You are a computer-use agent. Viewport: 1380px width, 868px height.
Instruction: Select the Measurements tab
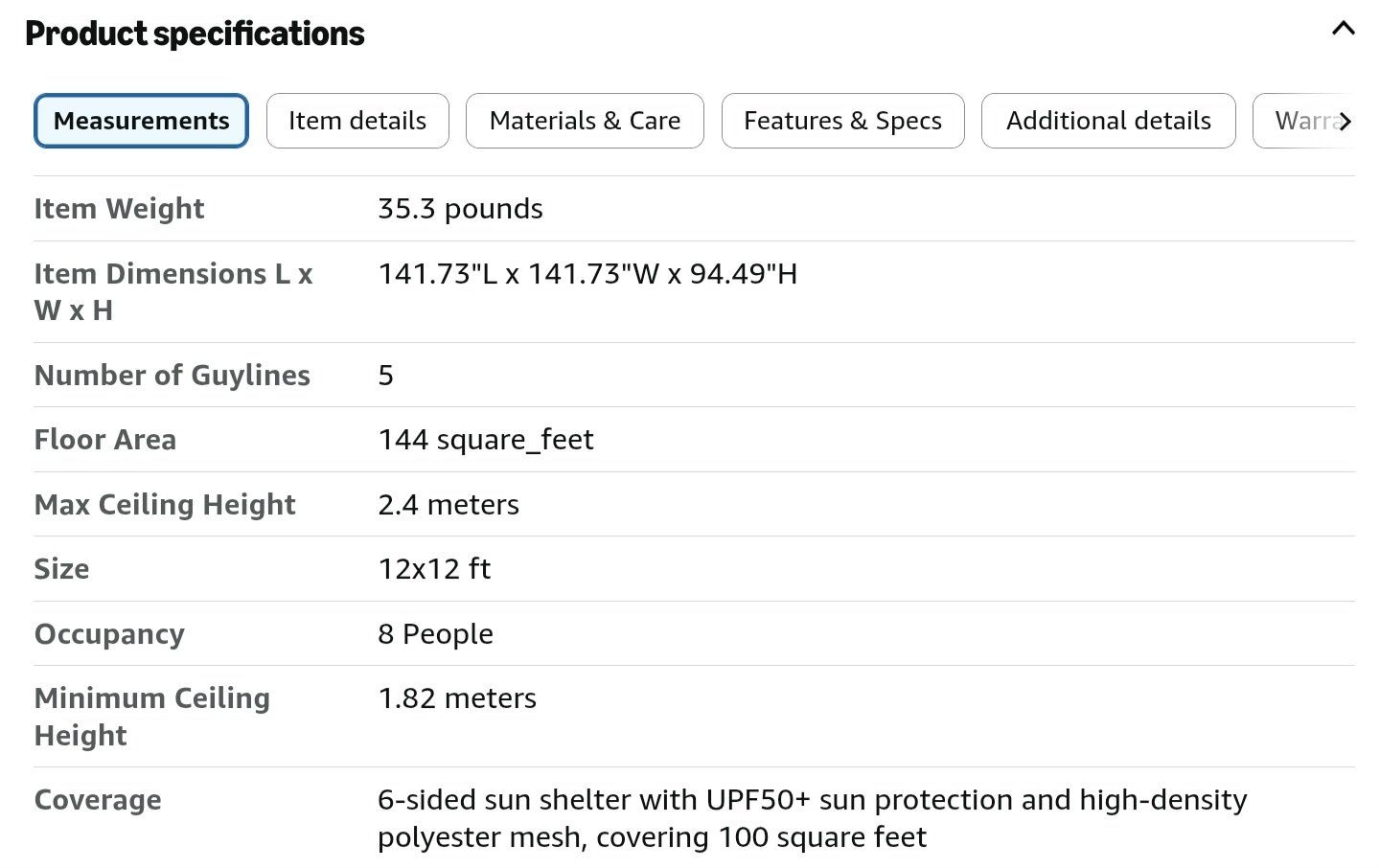141,121
